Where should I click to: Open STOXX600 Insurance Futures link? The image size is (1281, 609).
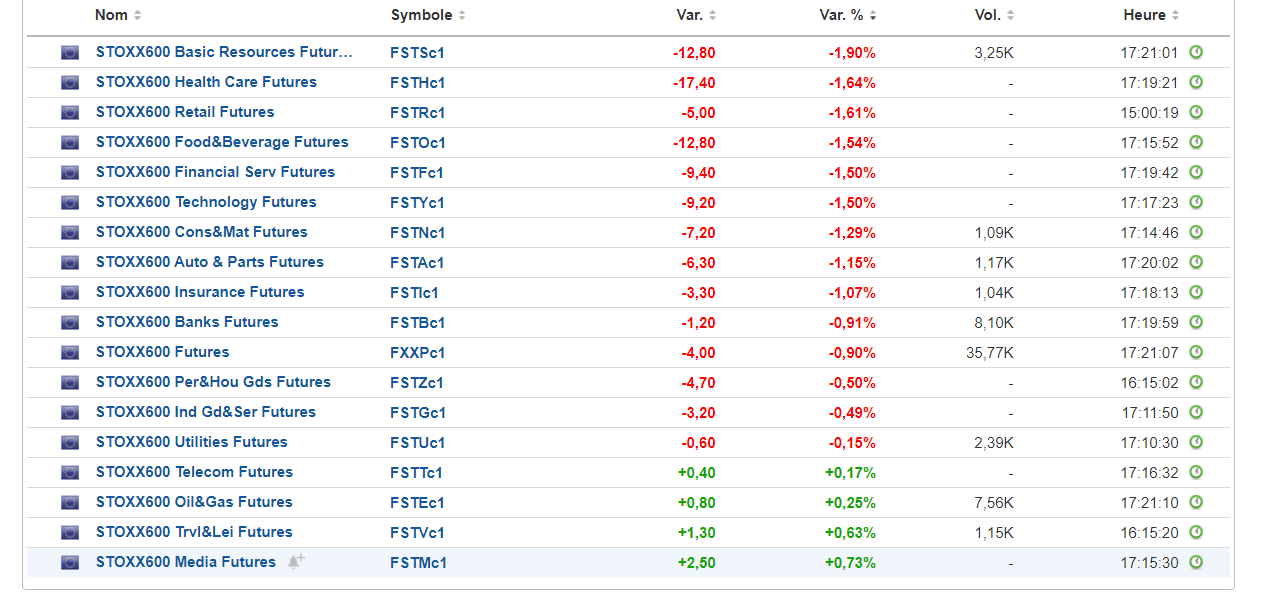click(200, 292)
